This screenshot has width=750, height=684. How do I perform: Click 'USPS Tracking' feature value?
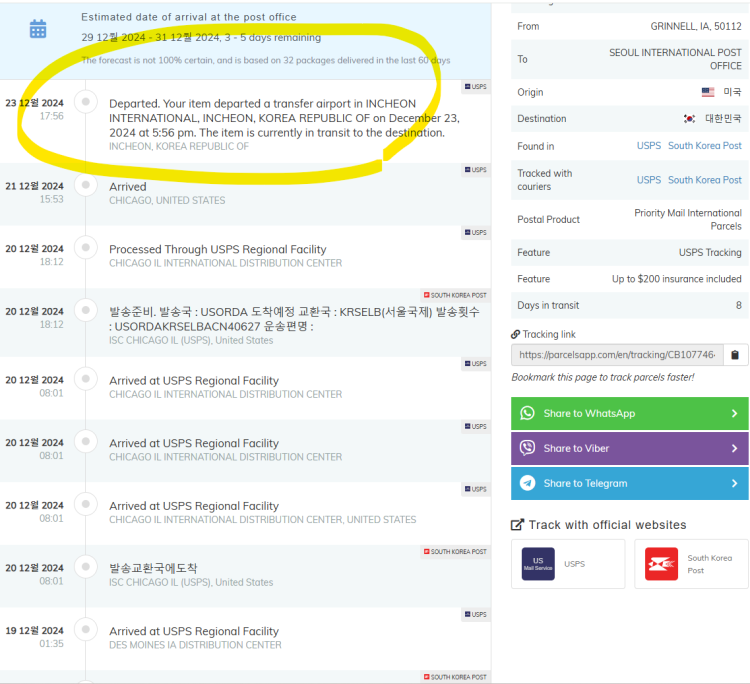[x=710, y=253]
